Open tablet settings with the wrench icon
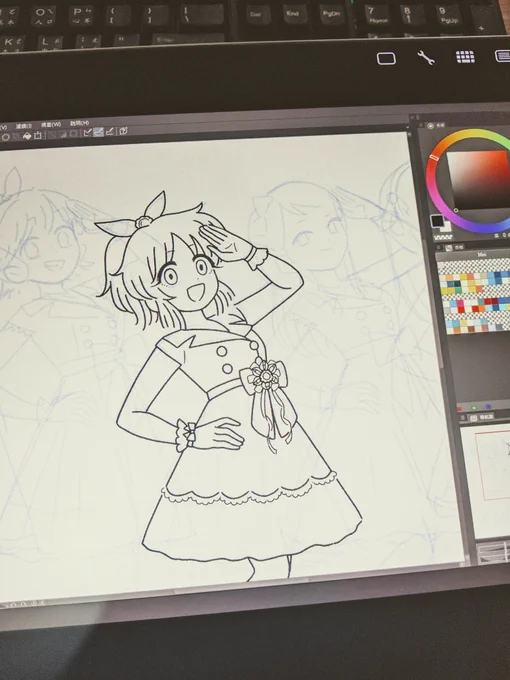510x680 pixels. [426, 57]
